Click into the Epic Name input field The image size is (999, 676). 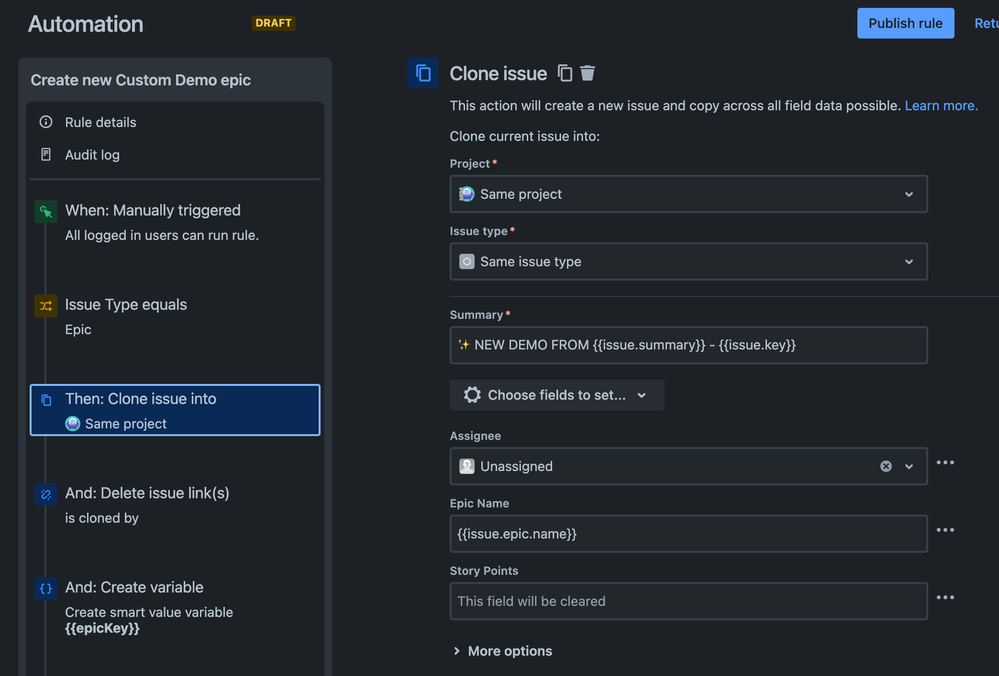pos(689,534)
